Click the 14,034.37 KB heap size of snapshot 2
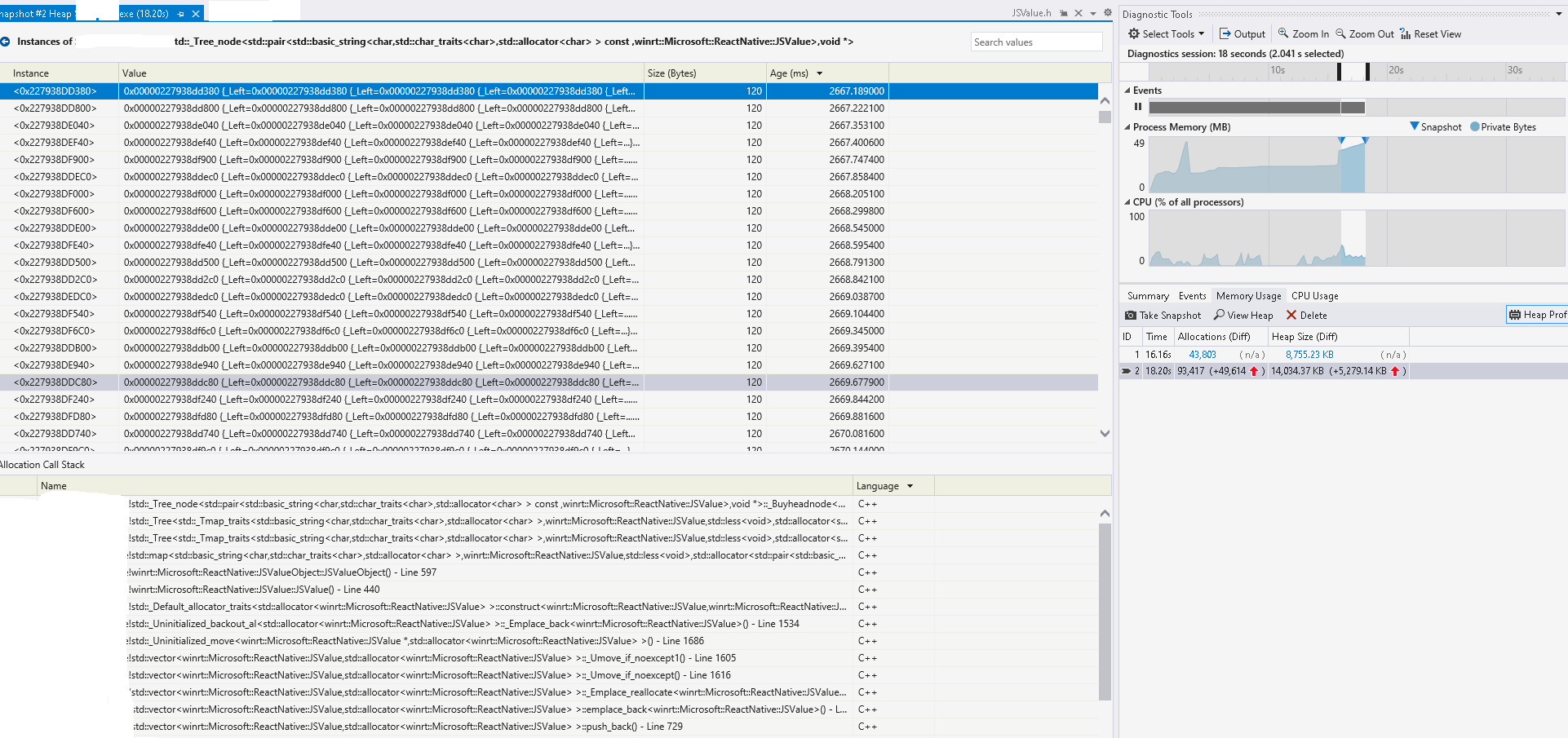 pyautogui.click(x=1297, y=371)
